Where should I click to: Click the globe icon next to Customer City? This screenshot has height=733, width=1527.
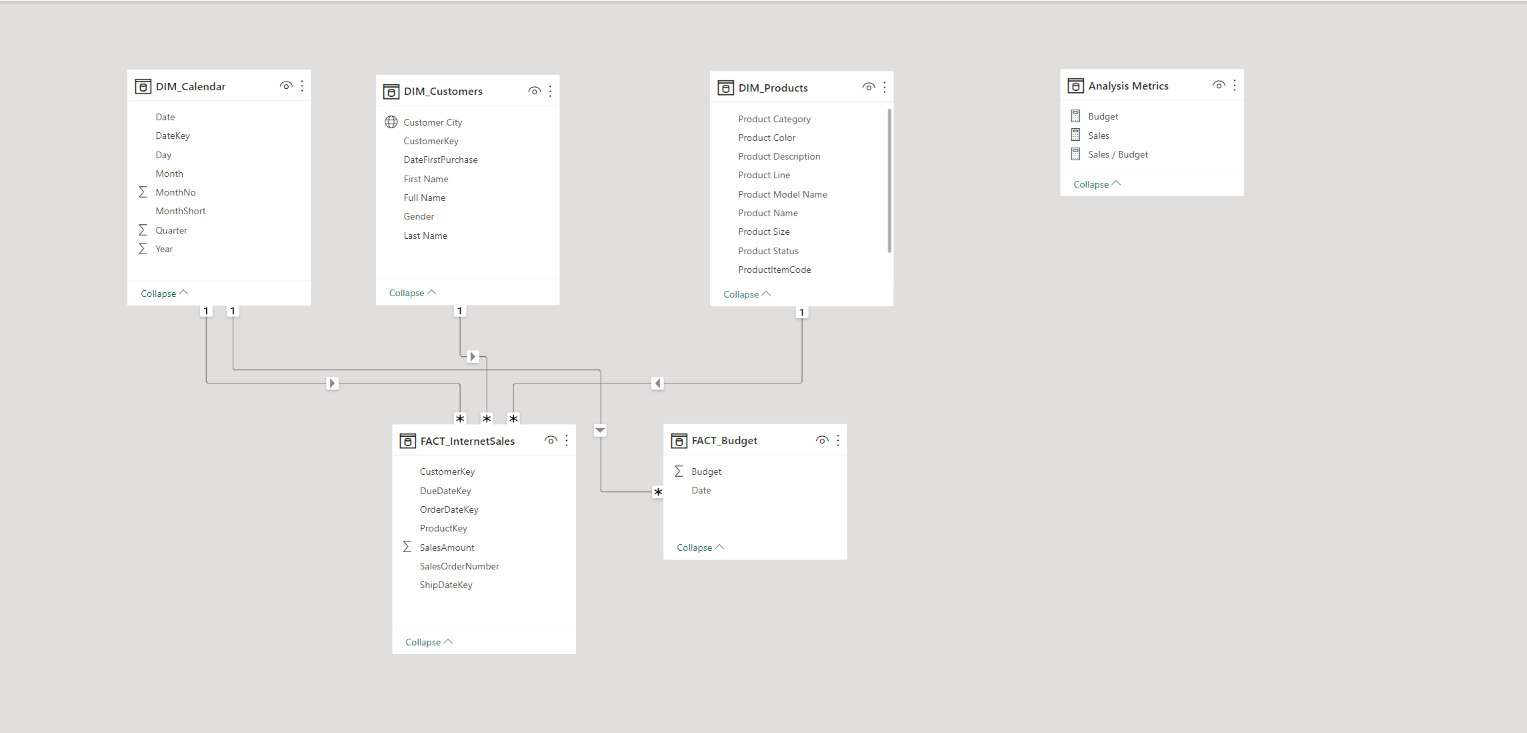pyautogui.click(x=391, y=122)
